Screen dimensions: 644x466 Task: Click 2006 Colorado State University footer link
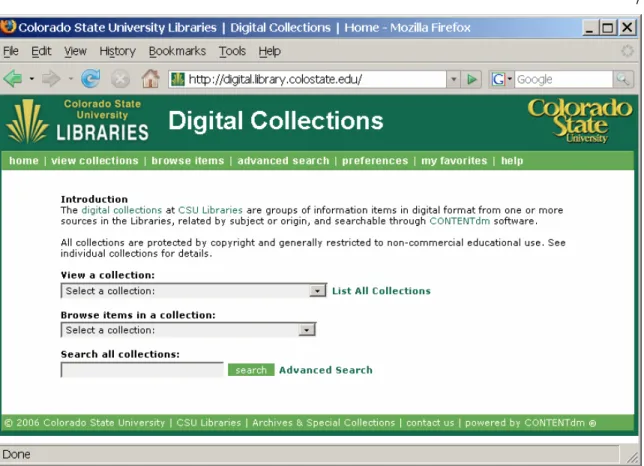tap(84, 422)
